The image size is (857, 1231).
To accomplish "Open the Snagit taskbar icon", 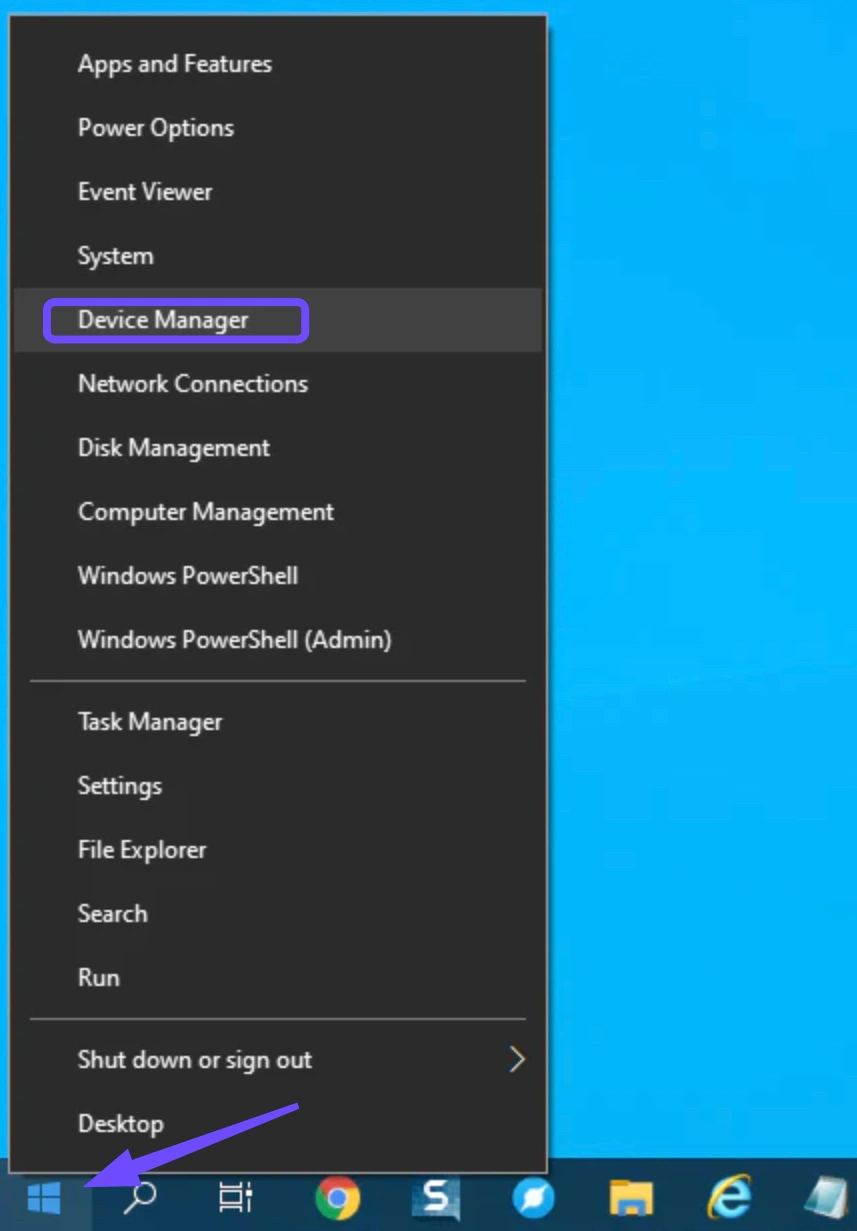I will click(x=436, y=1197).
